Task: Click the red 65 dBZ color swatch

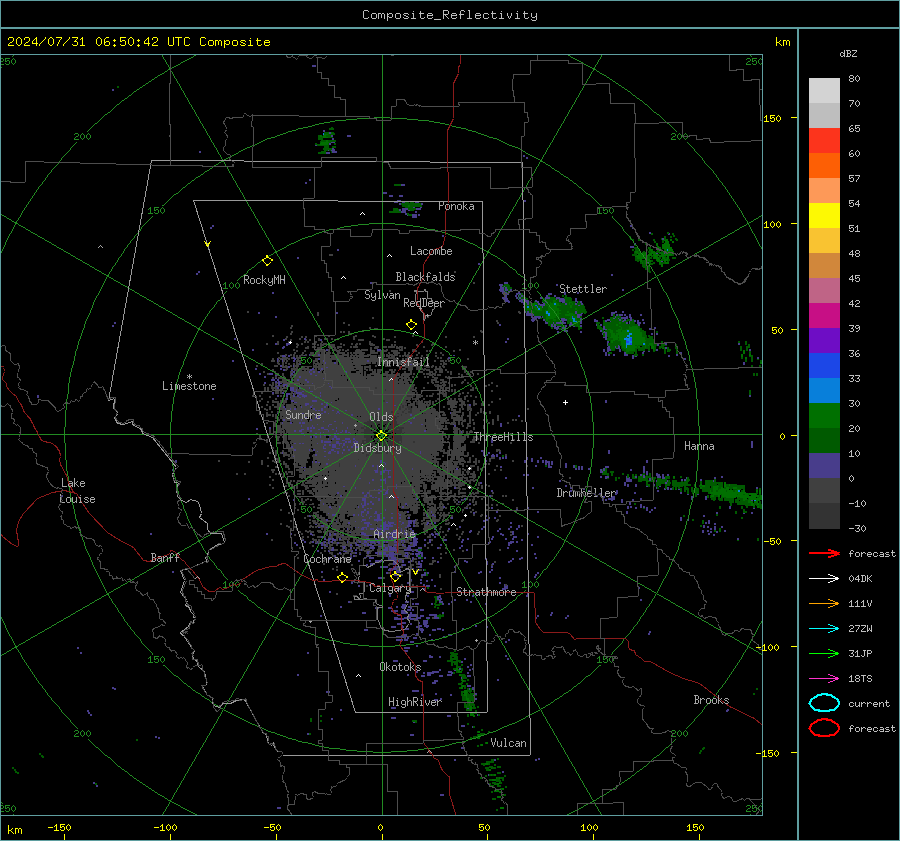Action: [x=824, y=140]
